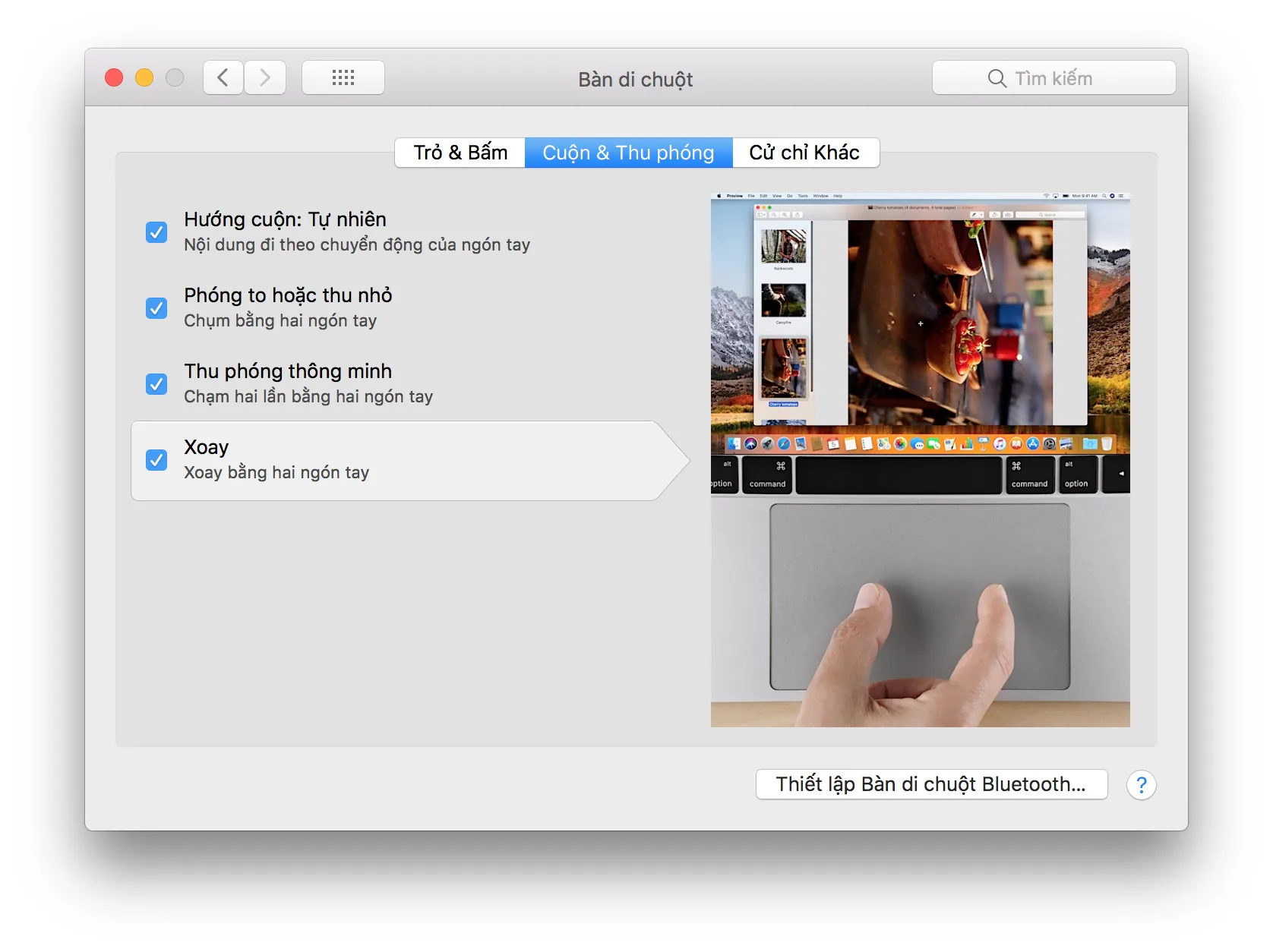Click Chạm hai lần bằng hai ngón tay text
The image size is (1273, 952).
(308, 396)
